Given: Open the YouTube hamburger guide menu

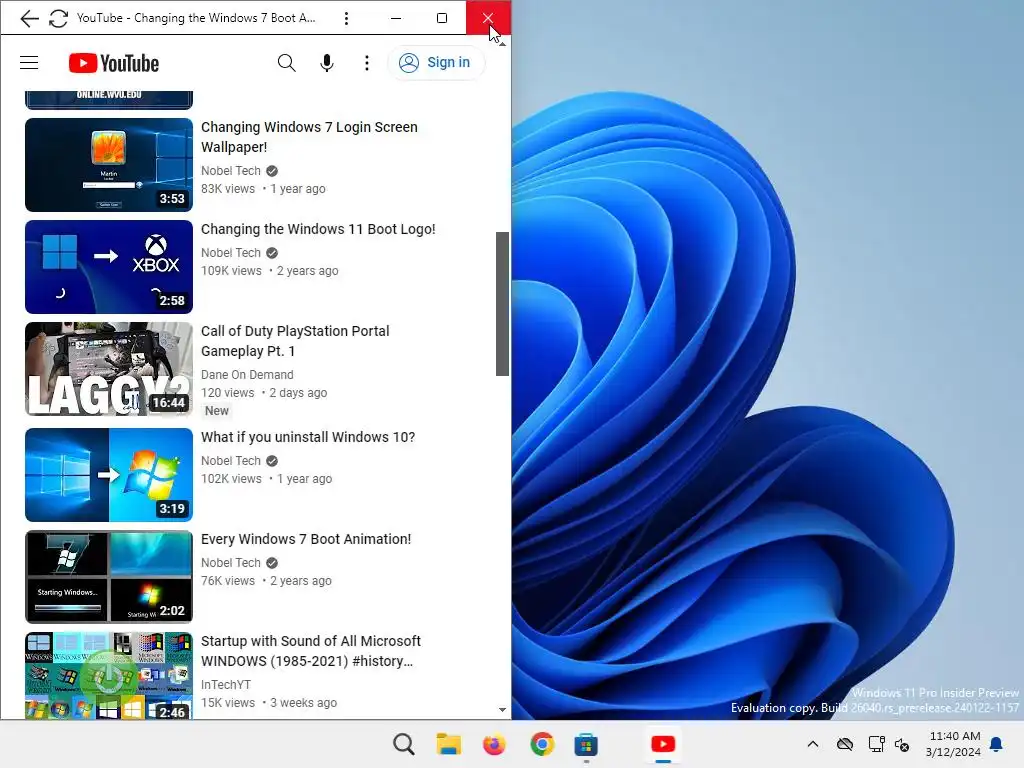Looking at the screenshot, I should (29, 63).
